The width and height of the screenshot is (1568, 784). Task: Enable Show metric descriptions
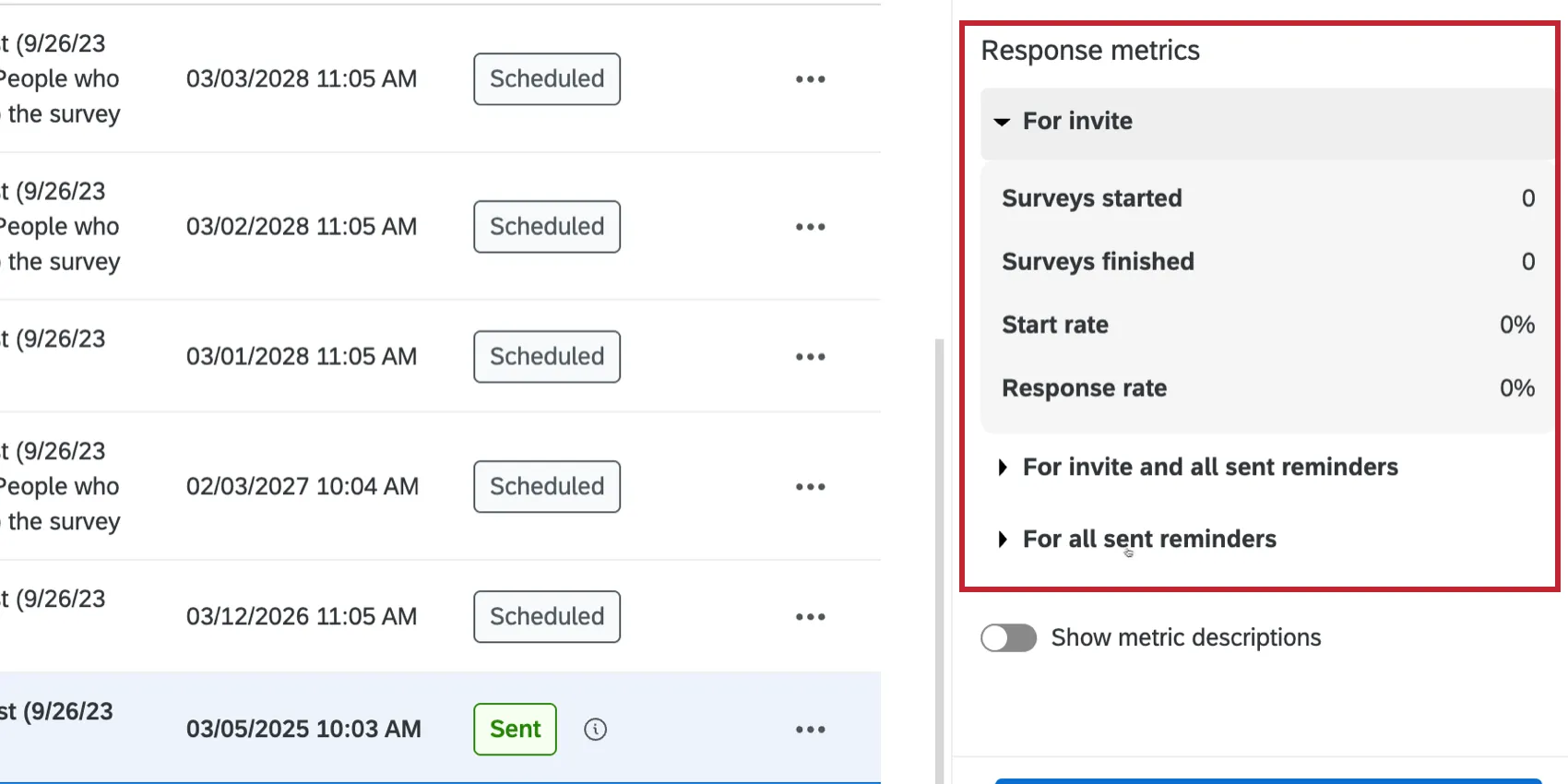tap(1008, 637)
